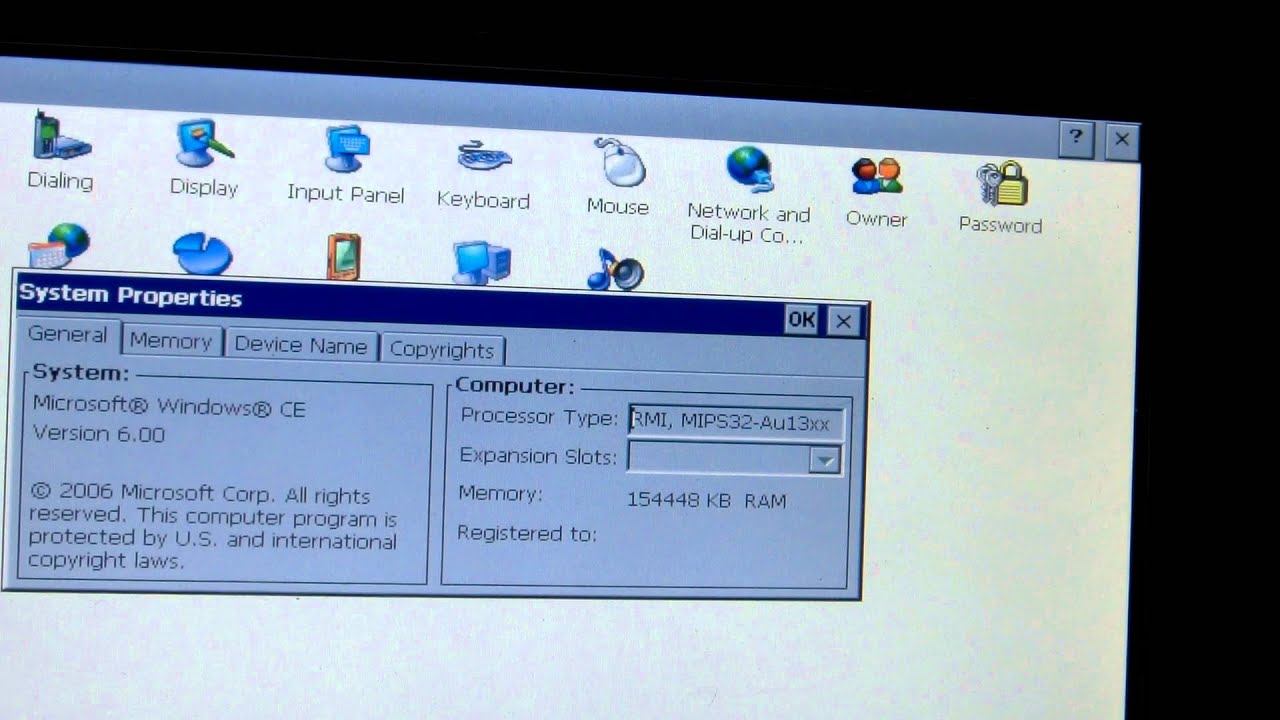This screenshot has height=720, width=1280.
Task: Open the Keyboard settings icon
Action: tap(483, 173)
